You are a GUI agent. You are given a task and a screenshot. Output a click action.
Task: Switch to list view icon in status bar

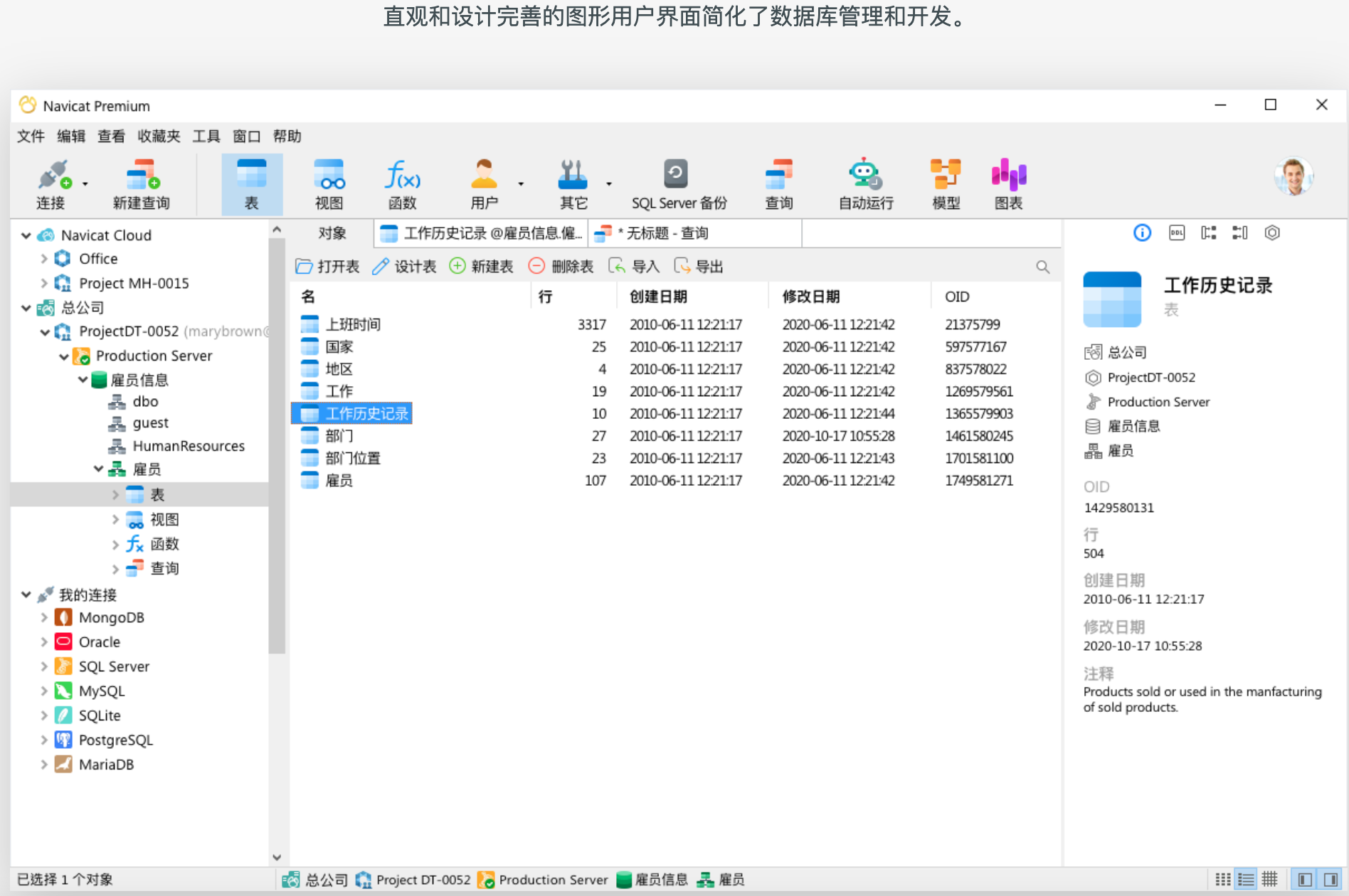click(1223, 880)
